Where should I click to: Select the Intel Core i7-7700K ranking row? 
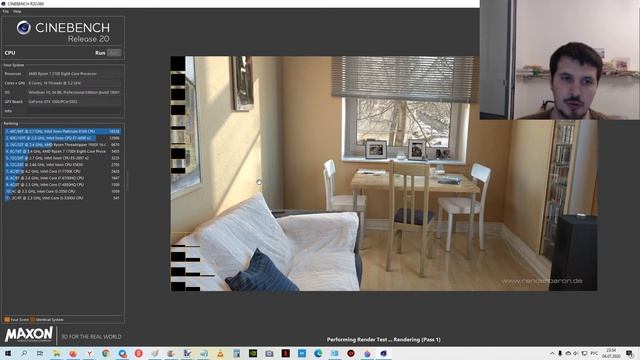63,171
